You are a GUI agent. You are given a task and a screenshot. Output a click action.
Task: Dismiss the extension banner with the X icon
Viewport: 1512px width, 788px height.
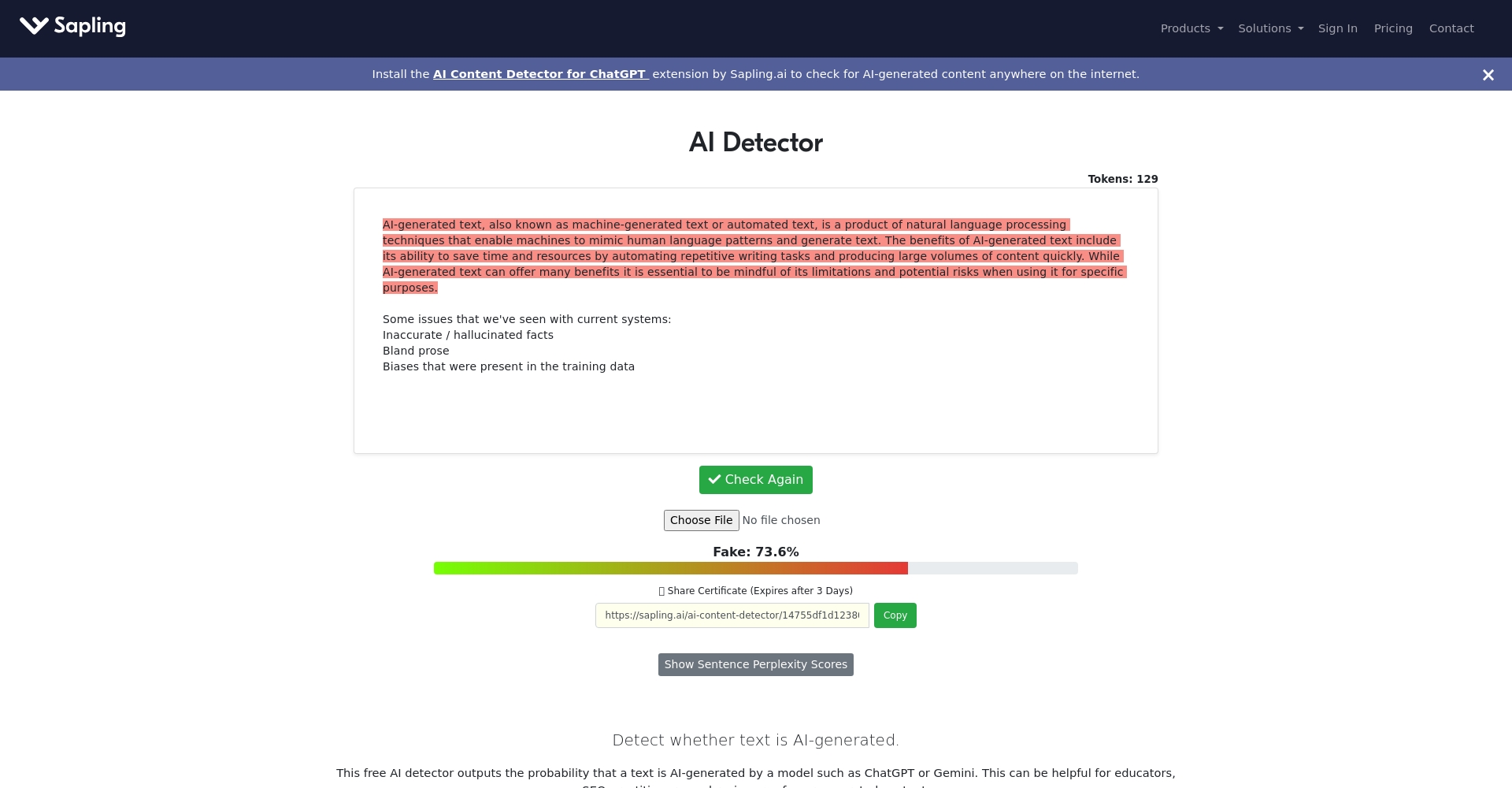(1488, 74)
